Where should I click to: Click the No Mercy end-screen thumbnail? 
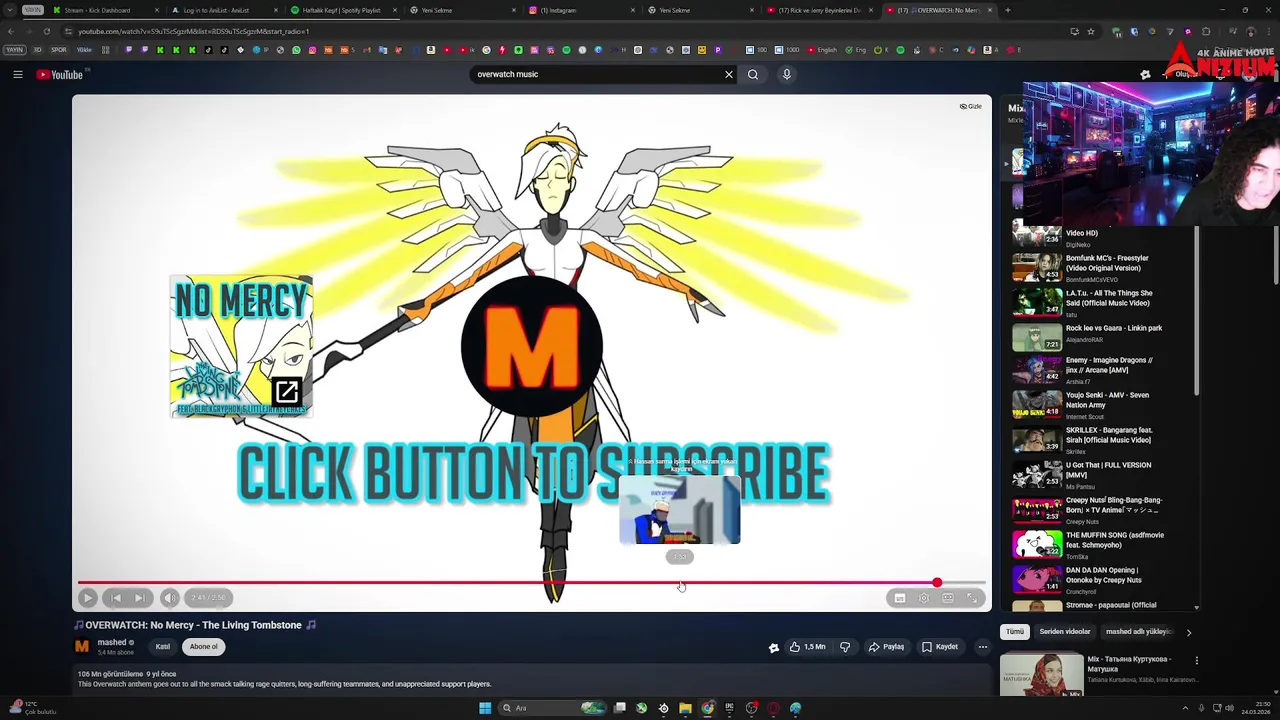(x=241, y=347)
